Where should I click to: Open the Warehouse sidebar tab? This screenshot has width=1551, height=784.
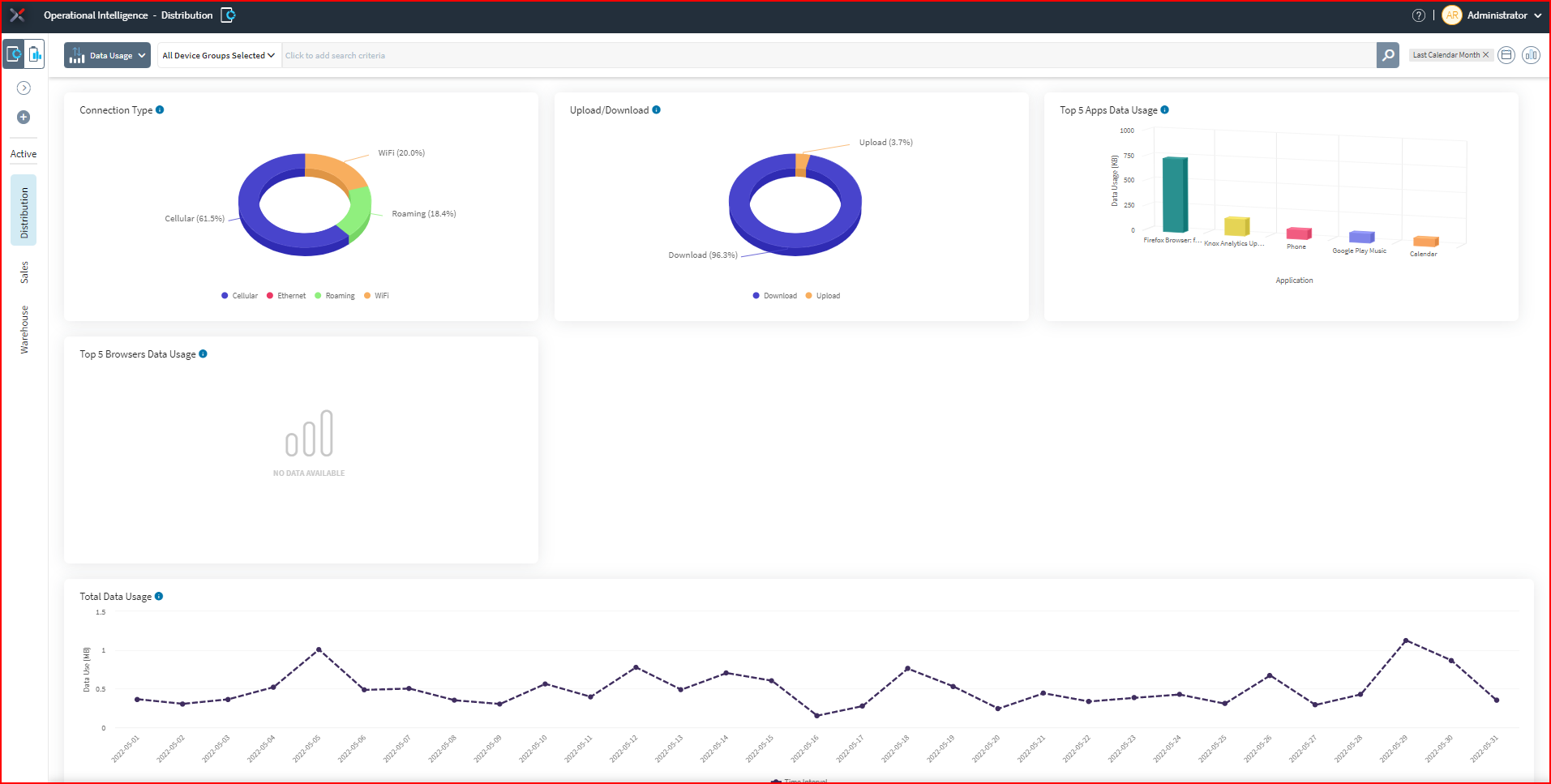click(24, 329)
